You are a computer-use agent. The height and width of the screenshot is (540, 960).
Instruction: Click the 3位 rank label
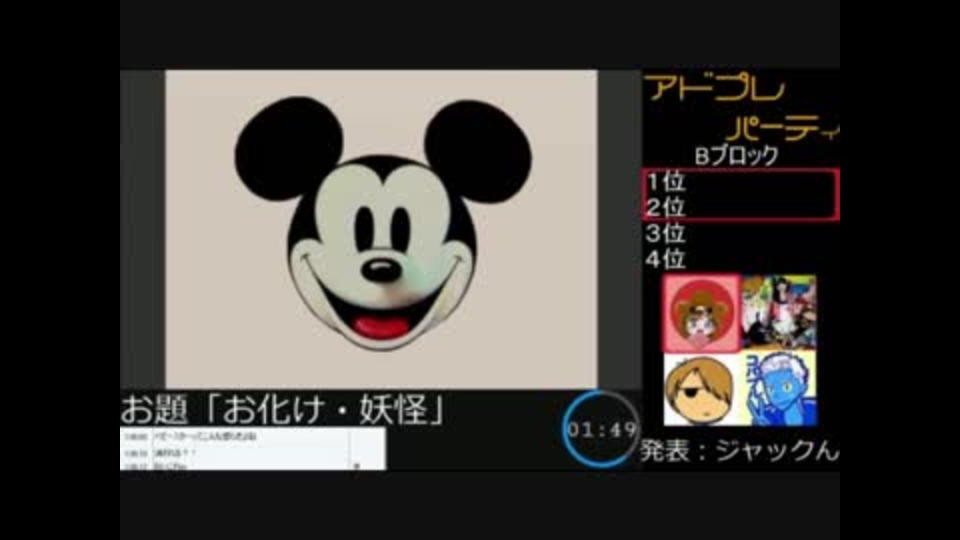666,233
